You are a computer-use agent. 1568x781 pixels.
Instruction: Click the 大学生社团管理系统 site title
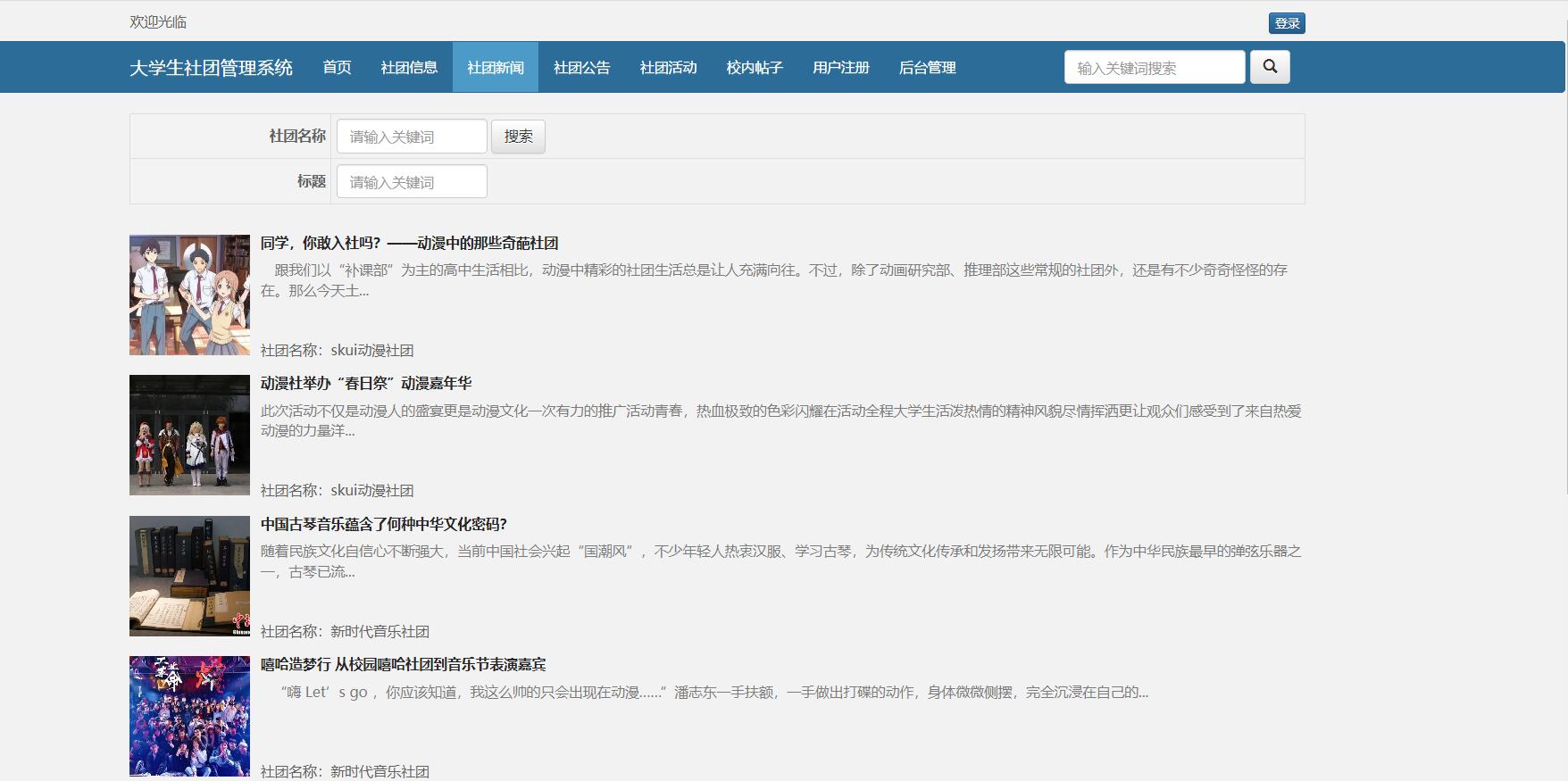pyautogui.click(x=211, y=68)
